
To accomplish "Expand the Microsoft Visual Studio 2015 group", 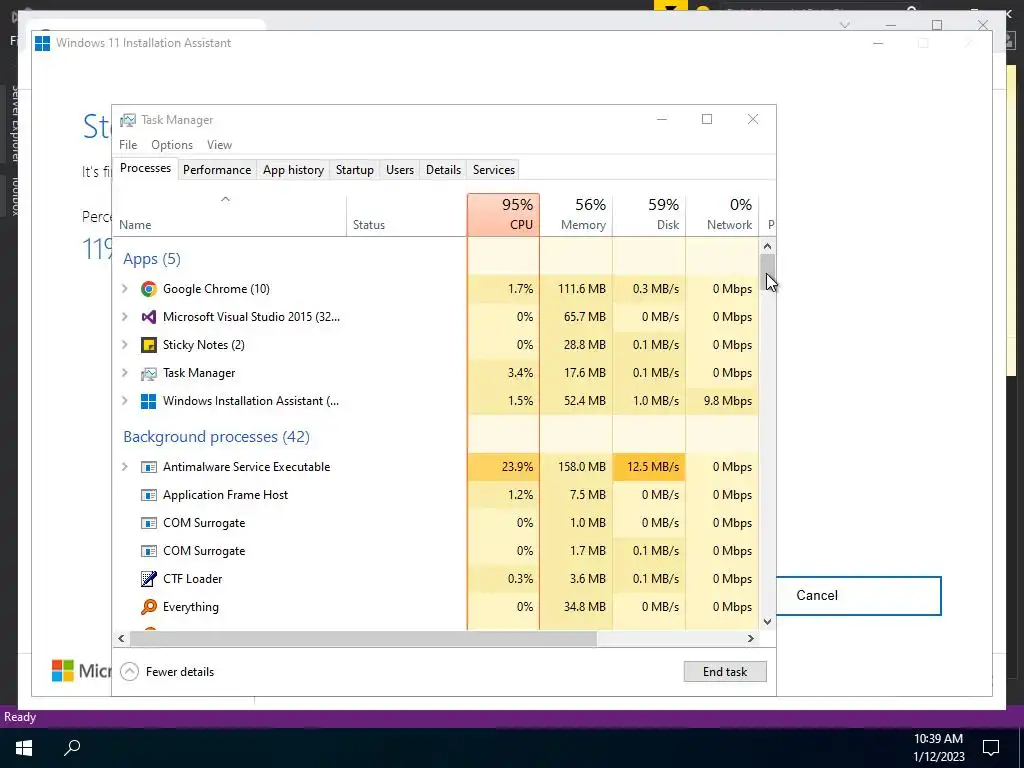I will (125, 317).
